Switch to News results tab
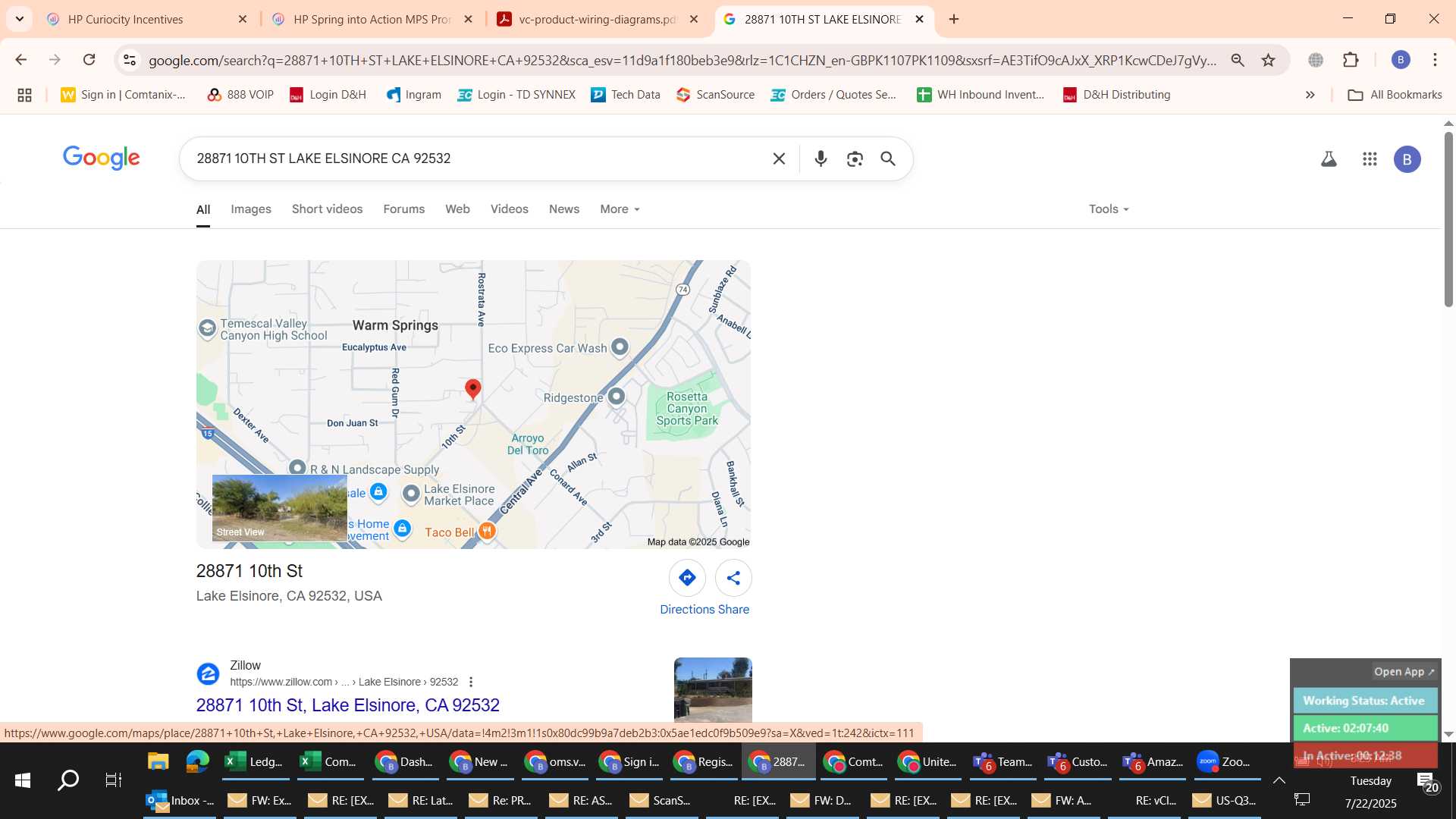Image resolution: width=1456 pixels, height=819 pixels. click(564, 209)
